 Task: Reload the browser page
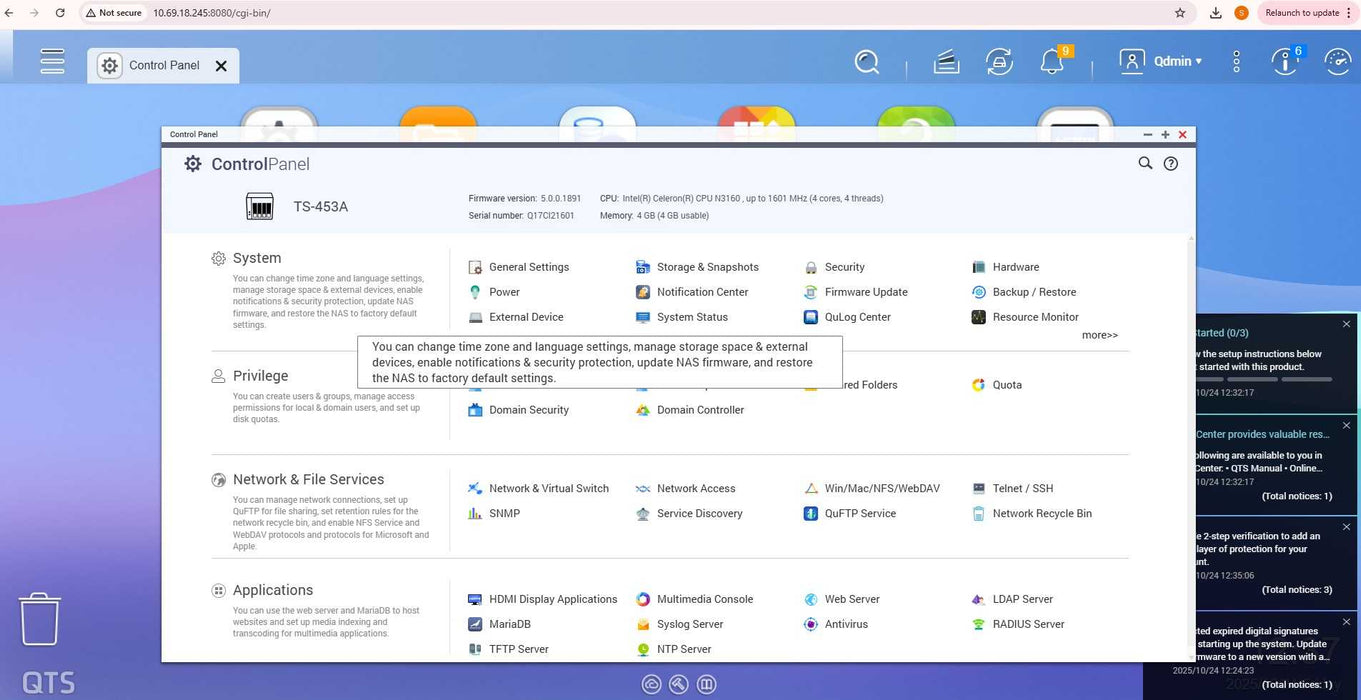click(x=60, y=13)
